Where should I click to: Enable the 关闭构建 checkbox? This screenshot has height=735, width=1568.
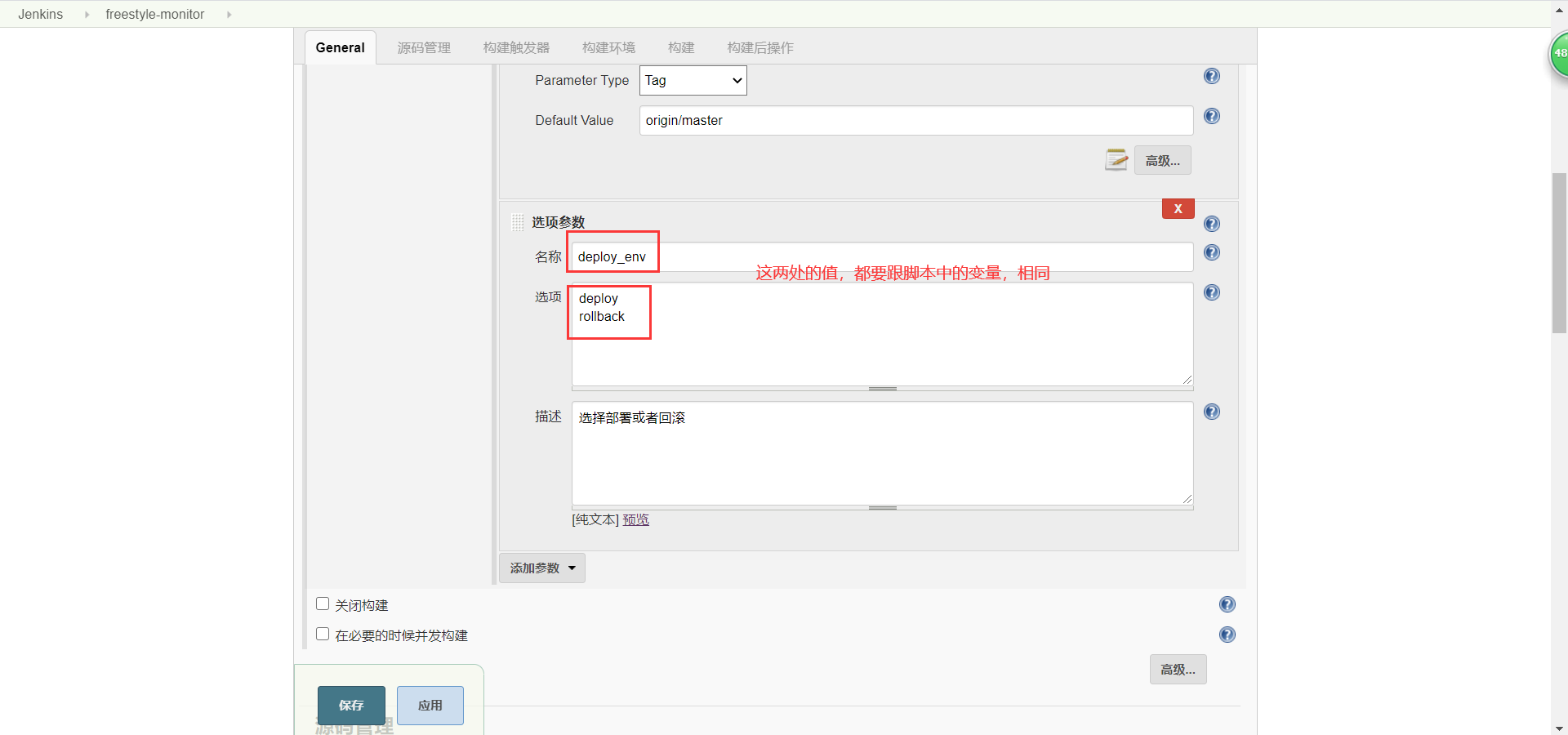coord(323,604)
